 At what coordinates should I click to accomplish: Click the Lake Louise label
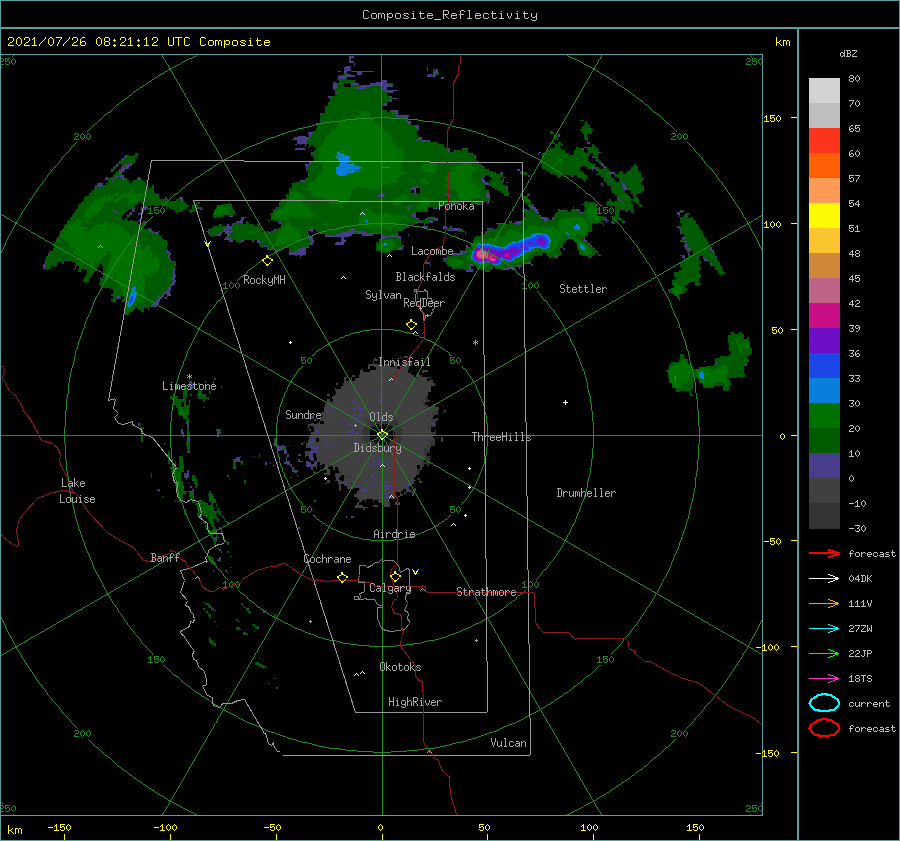tap(77, 491)
